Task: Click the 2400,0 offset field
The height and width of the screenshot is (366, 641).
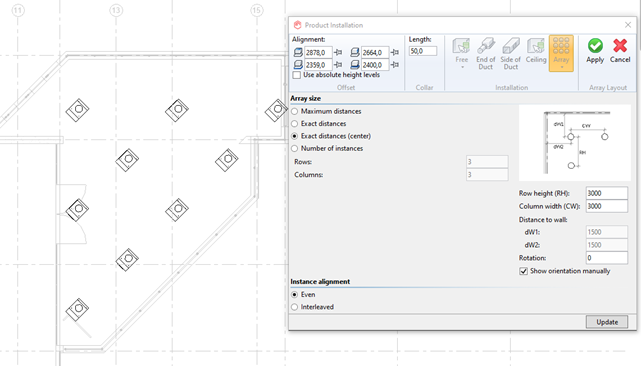Action: 375,65
